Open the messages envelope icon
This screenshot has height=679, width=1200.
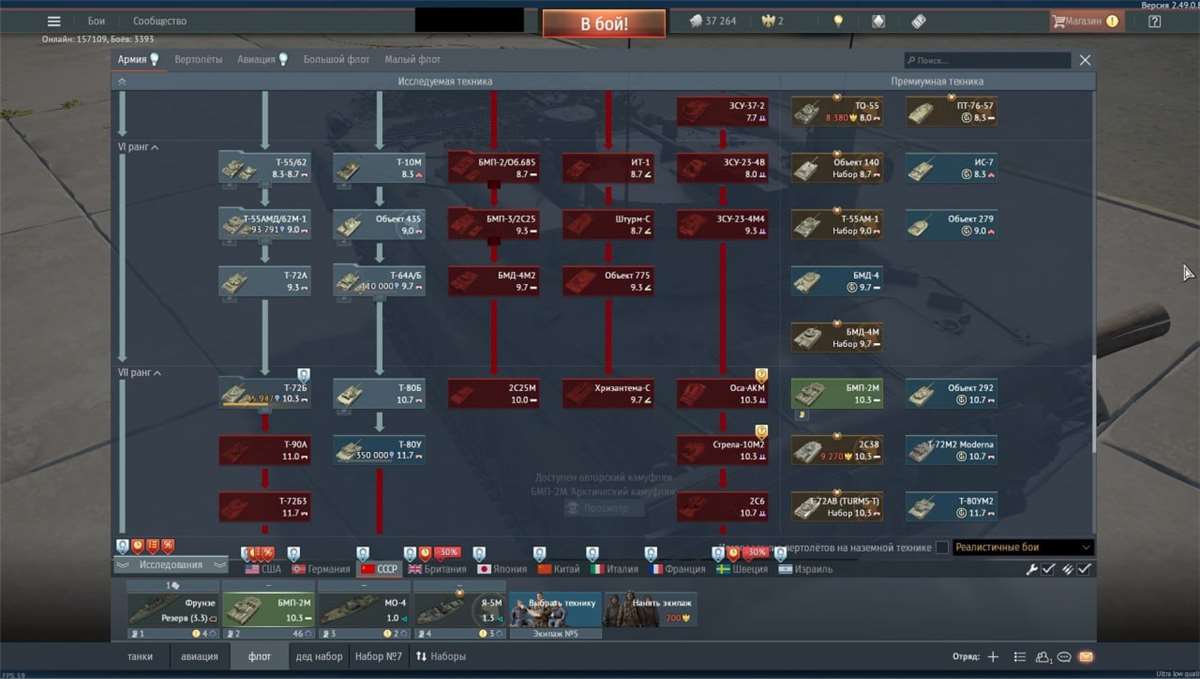point(1084,656)
